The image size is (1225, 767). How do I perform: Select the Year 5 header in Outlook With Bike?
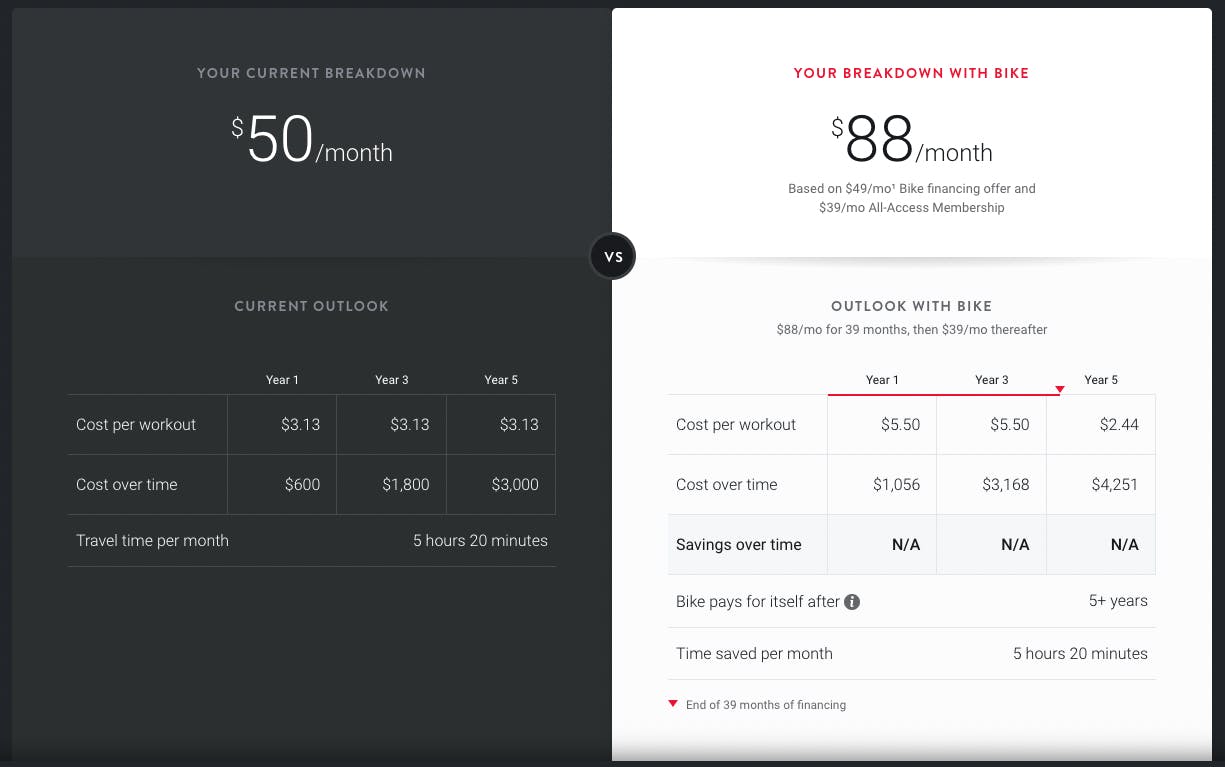(1101, 380)
